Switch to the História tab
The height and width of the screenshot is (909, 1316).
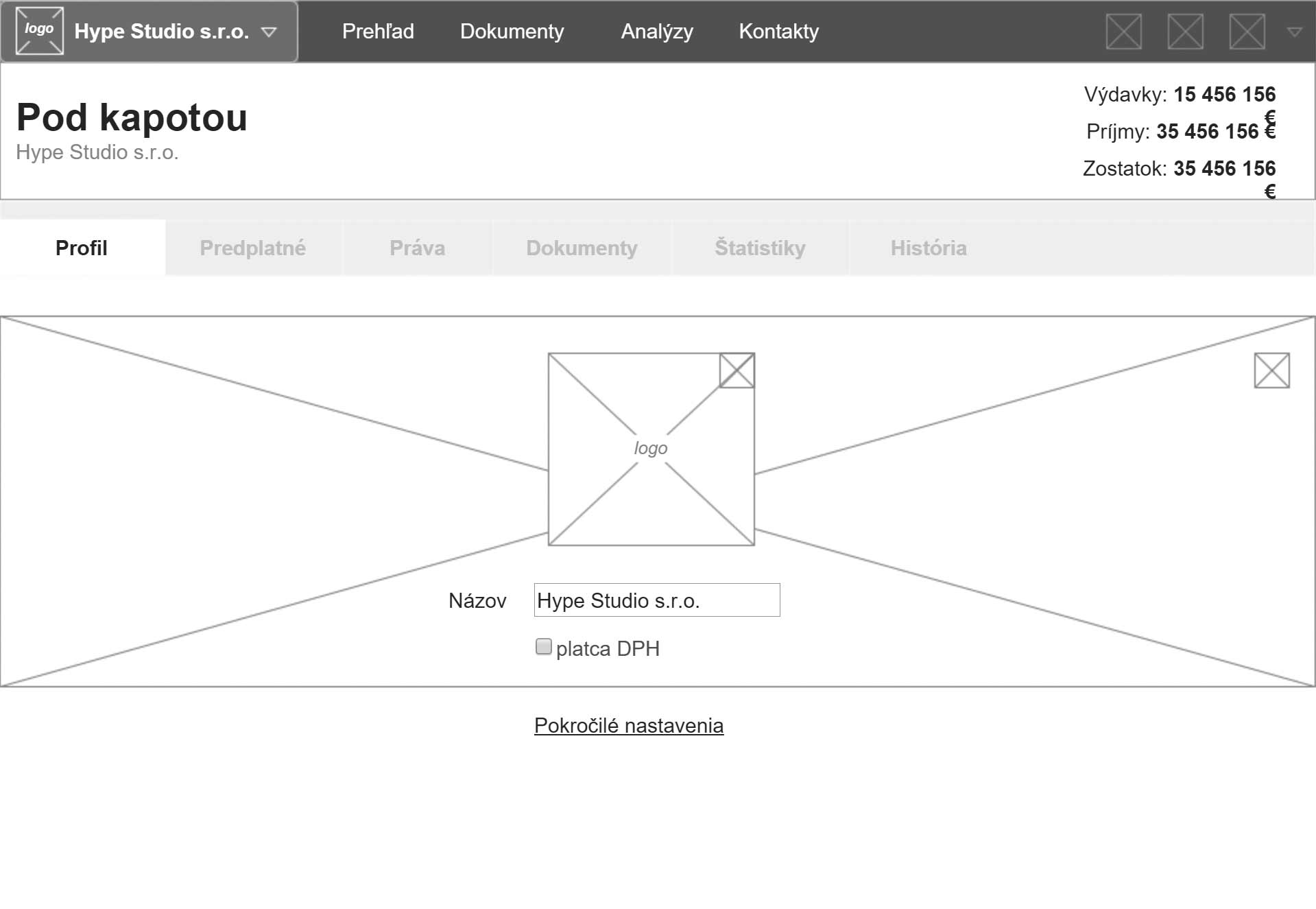(929, 248)
